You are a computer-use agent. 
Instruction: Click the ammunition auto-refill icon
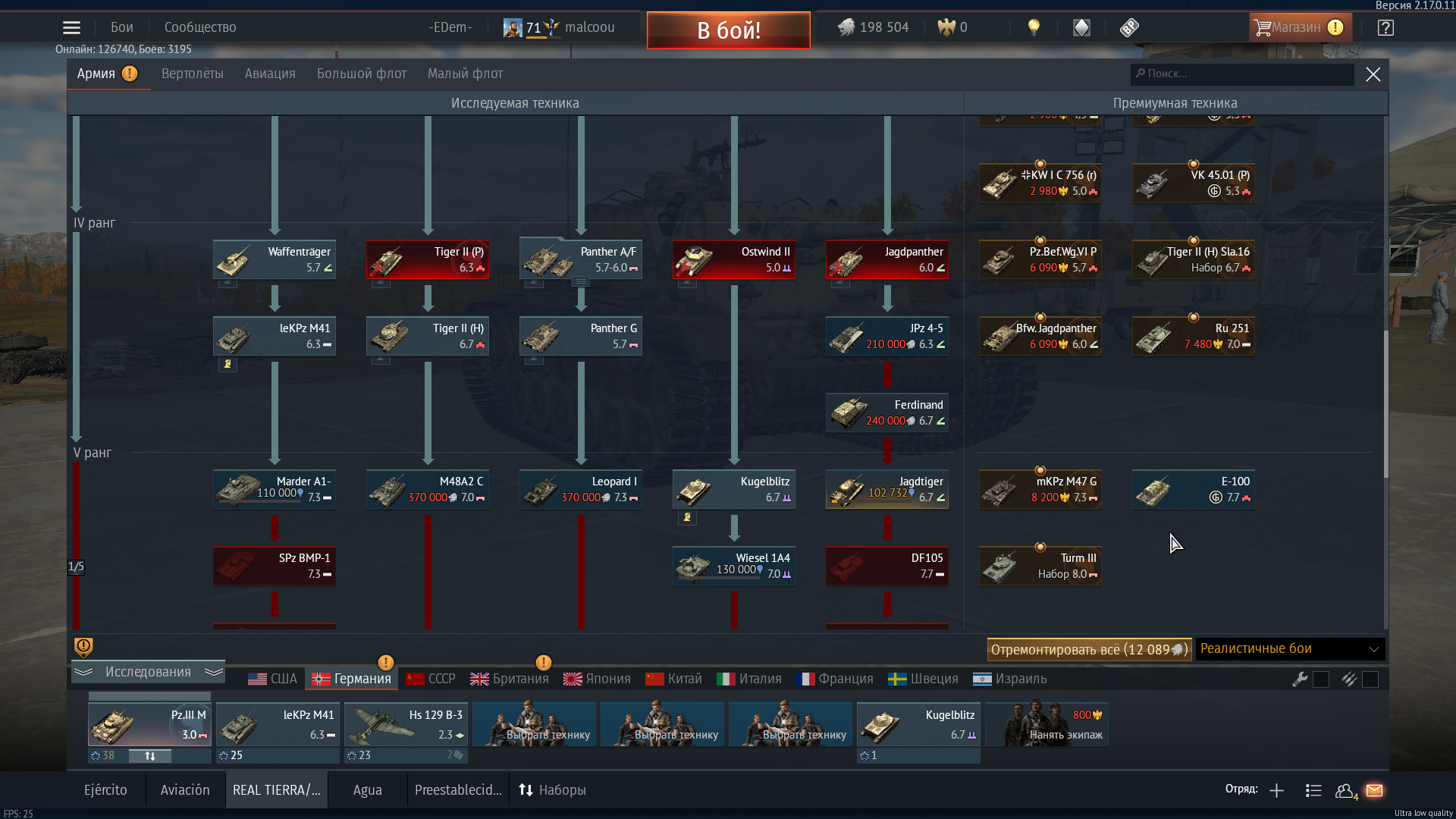(1348, 679)
